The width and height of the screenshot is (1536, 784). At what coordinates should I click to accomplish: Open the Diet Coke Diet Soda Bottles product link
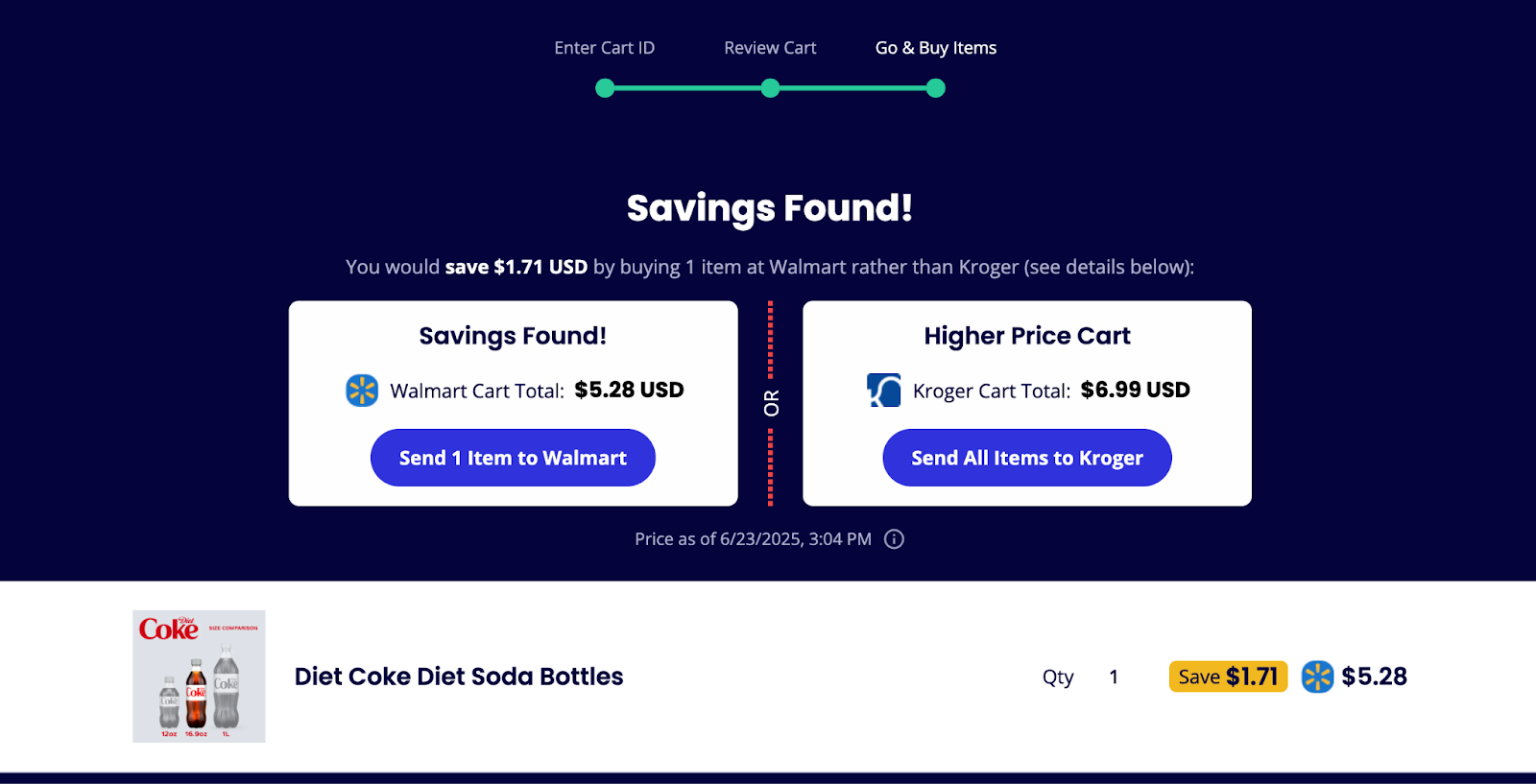pos(458,677)
